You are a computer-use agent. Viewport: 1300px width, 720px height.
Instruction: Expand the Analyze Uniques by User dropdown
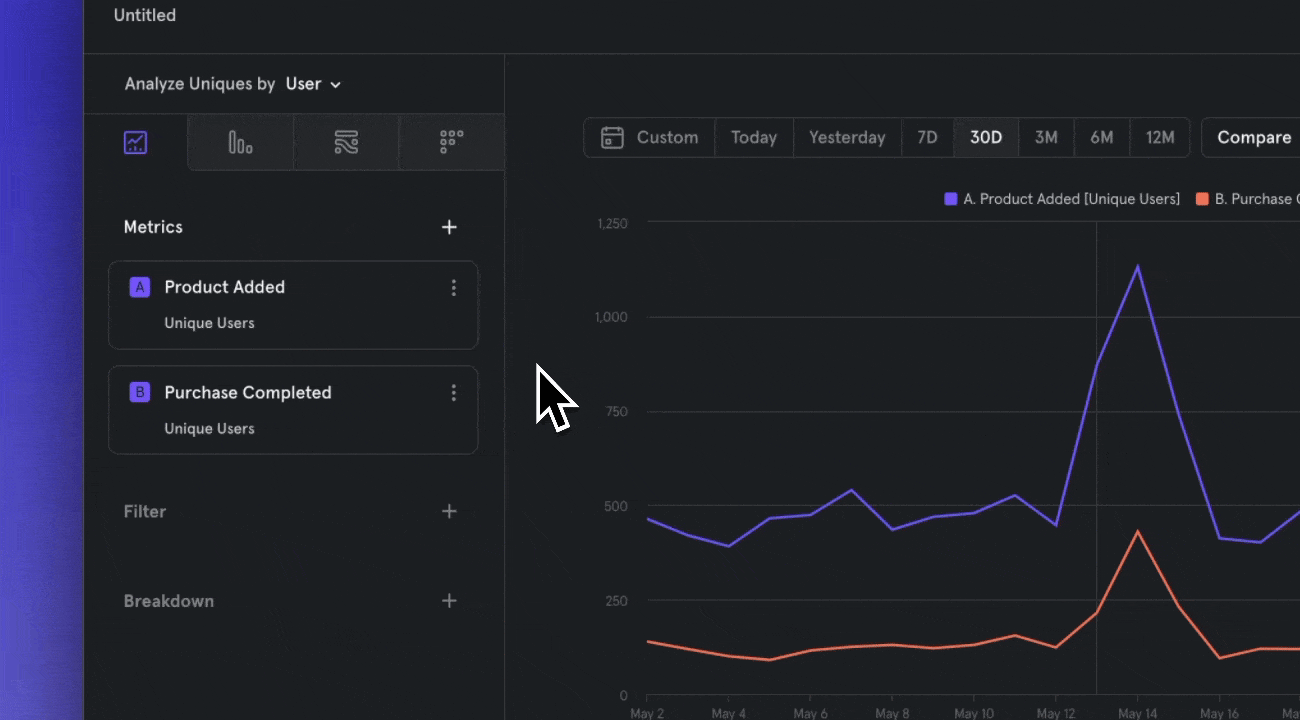[313, 84]
